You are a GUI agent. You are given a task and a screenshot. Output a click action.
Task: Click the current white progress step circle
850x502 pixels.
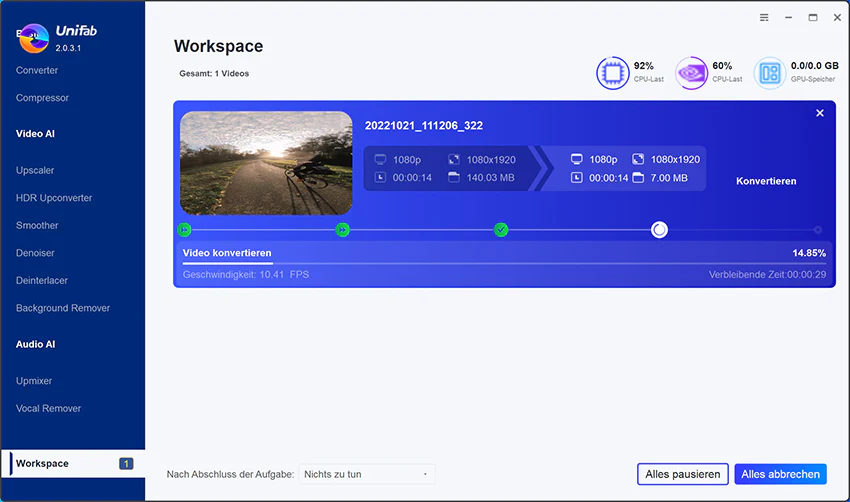coord(659,230)
